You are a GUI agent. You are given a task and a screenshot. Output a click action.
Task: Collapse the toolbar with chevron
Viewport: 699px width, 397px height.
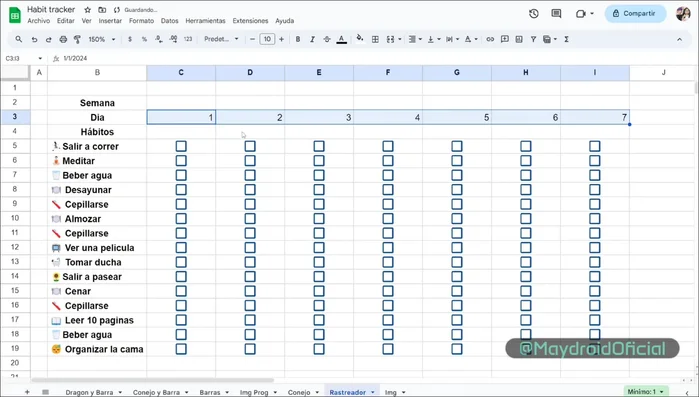click(x=679, y=39)
